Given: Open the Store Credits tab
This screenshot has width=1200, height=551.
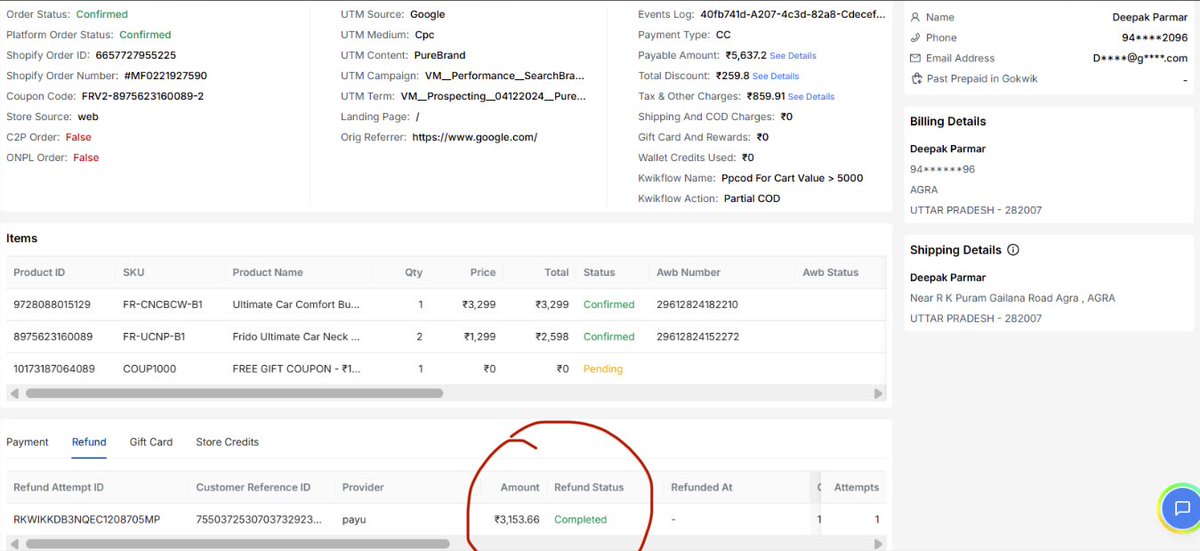Looking at the screenshot, I should [x=227, y=442].
